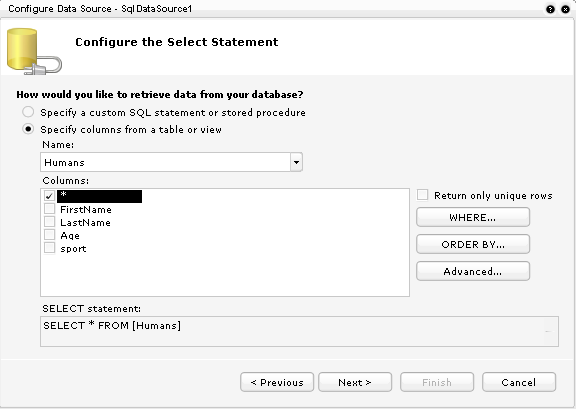576x409 pixels.
Task: Open the ORDER BY dialog
Action: (x=473, y=244)
